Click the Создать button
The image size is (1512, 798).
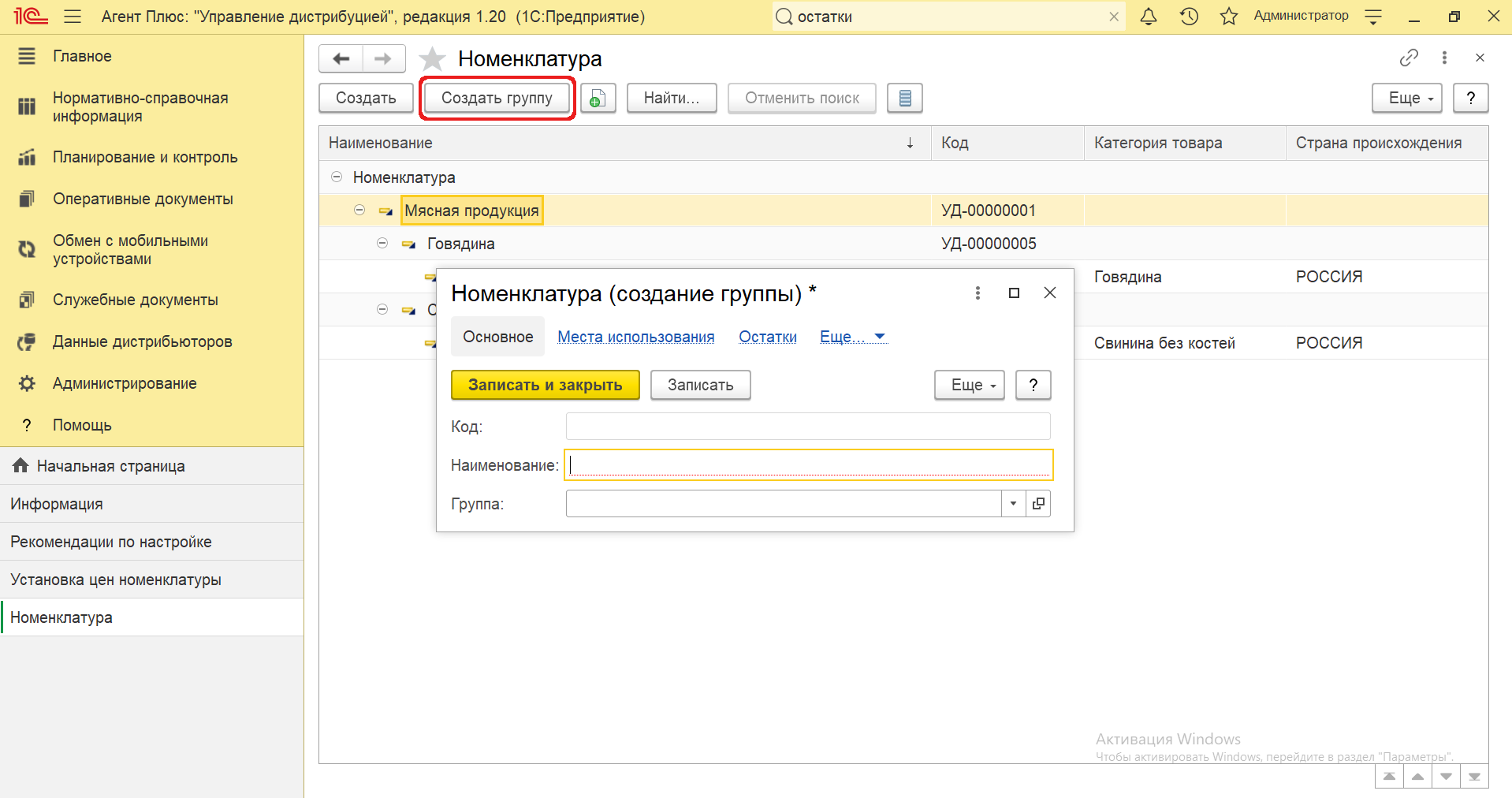[x=366, y=99]
